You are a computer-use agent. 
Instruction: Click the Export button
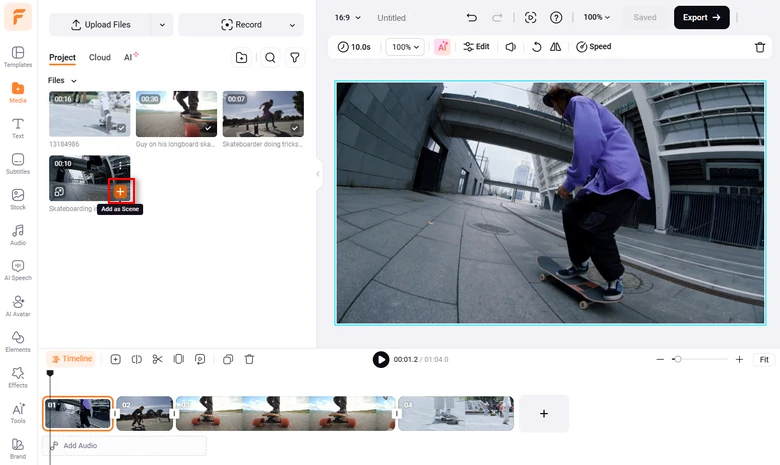701,17
